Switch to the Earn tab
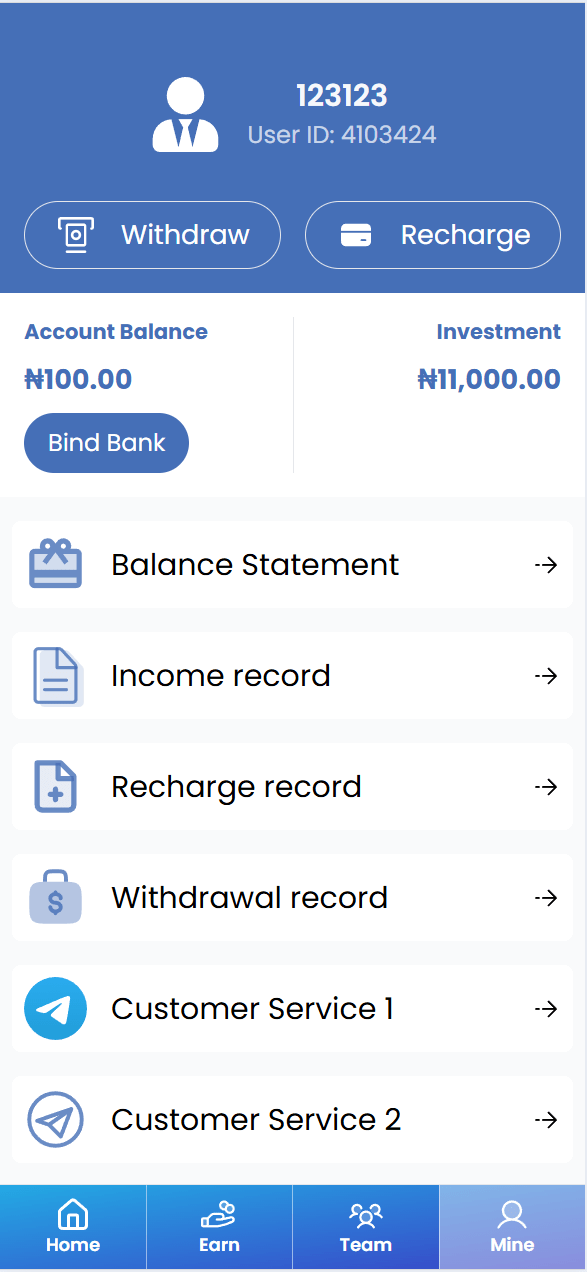This screenshot has width=587, height=1272. 219,1227
